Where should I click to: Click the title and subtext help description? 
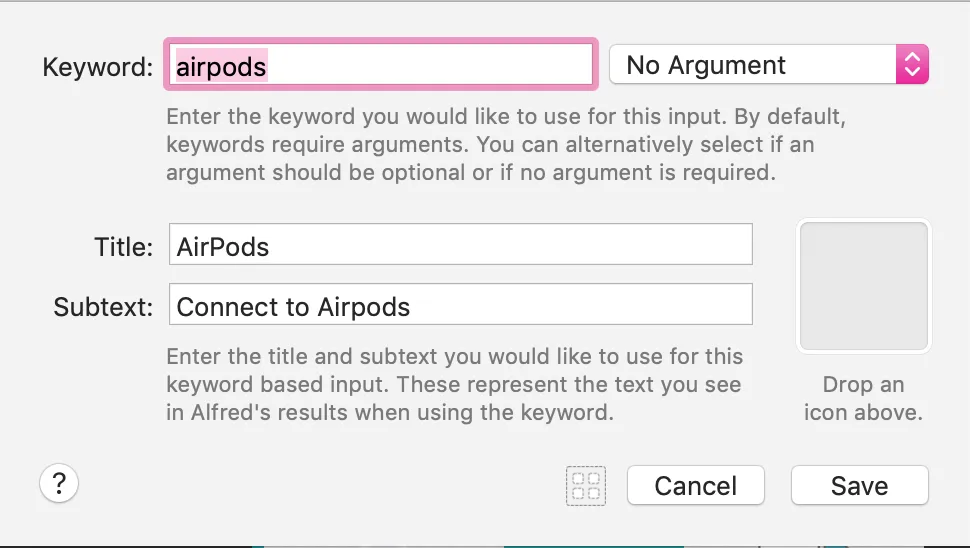(454, 384)
